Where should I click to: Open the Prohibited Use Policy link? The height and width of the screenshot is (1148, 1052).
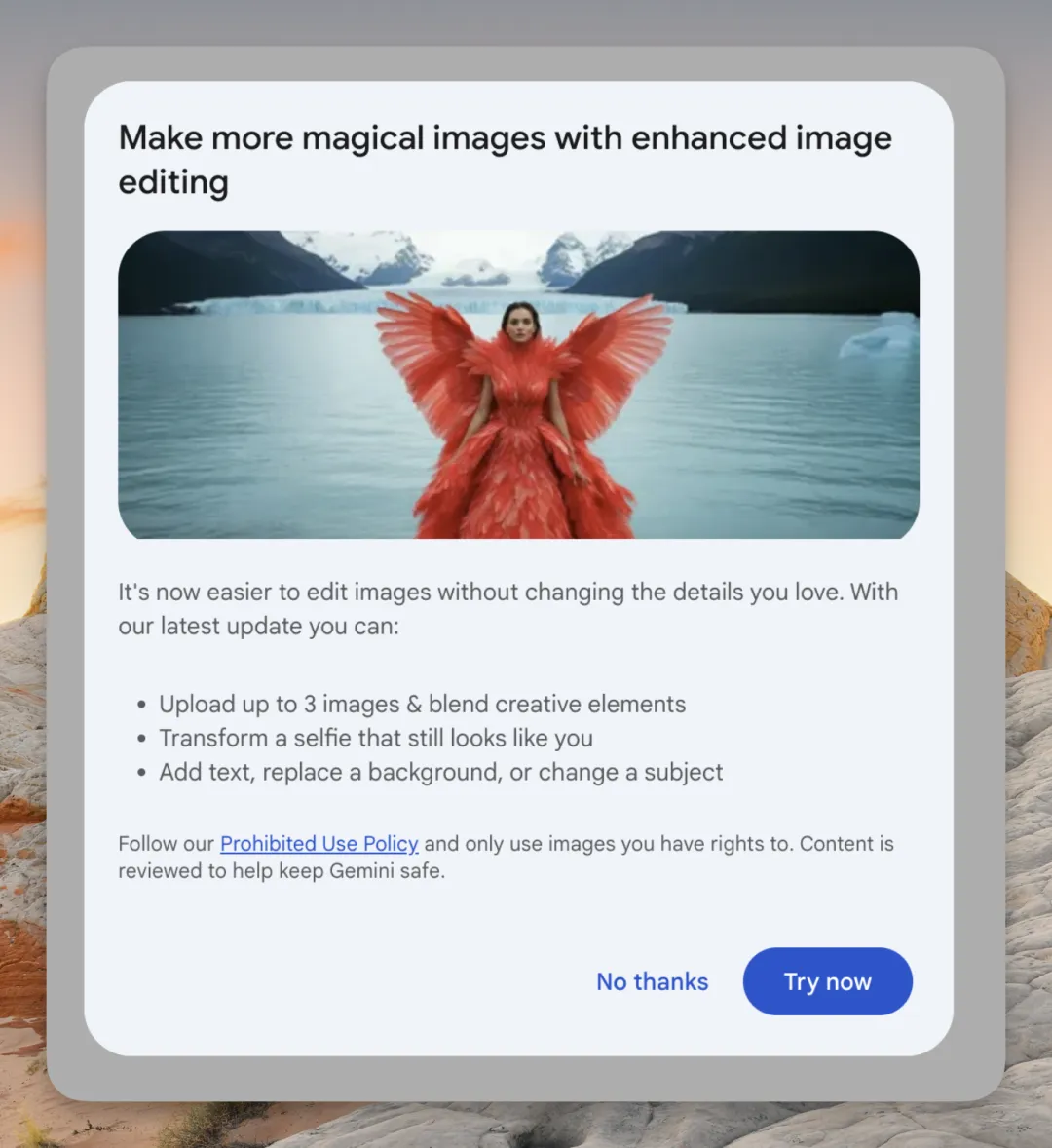click(x=319, y=843)
